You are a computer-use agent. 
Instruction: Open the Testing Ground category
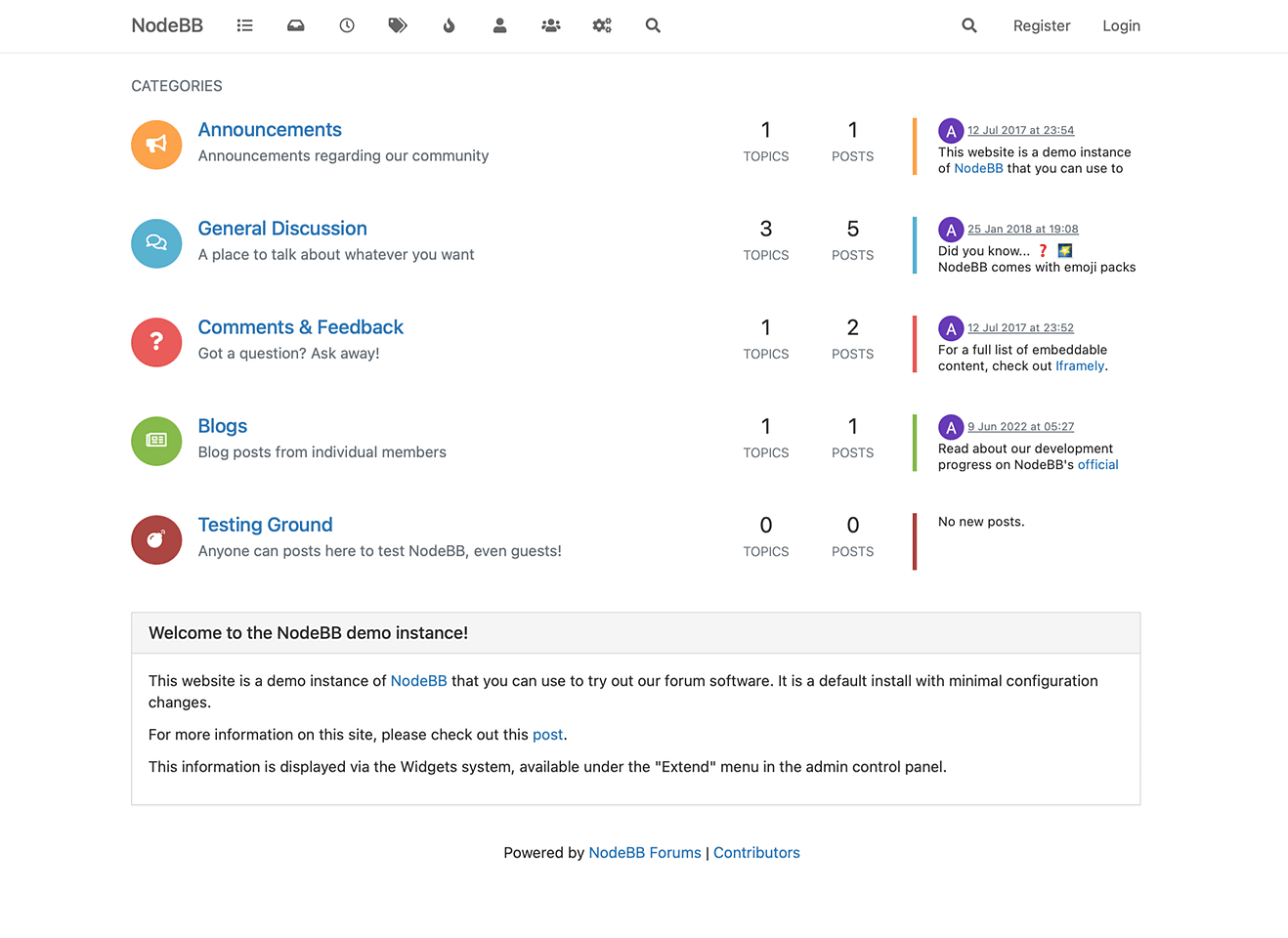(265, 525)
